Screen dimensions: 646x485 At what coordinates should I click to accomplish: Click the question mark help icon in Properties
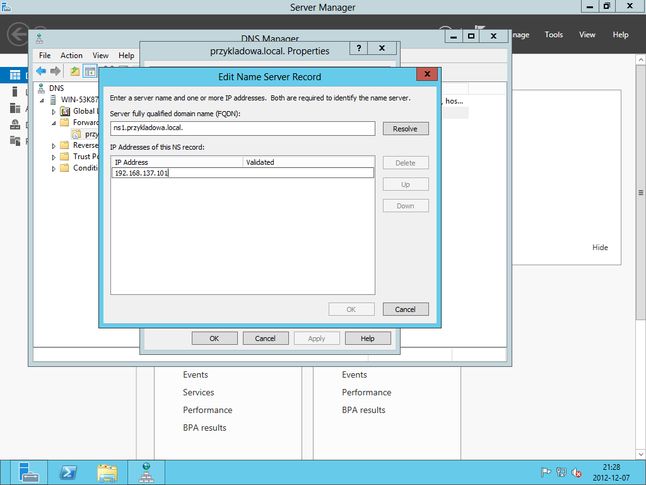pos(359,48)
